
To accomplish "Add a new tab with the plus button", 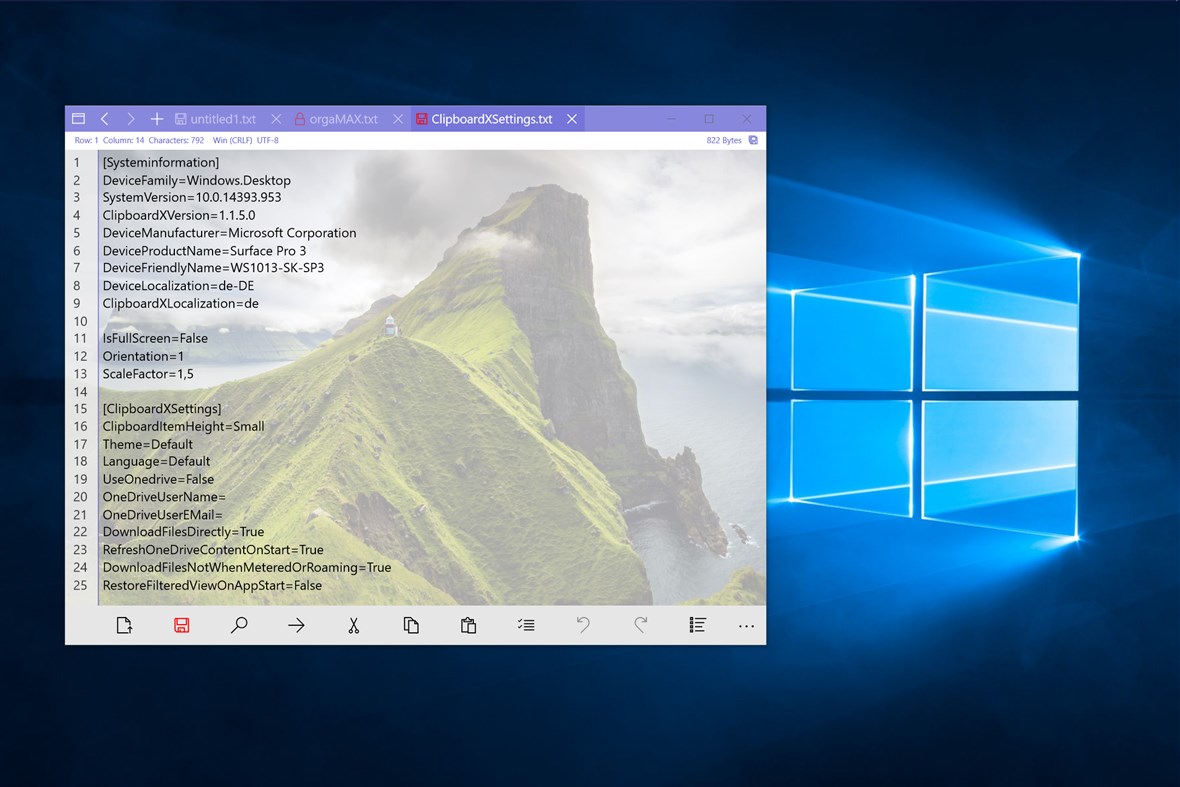I will tap(156, 118).
